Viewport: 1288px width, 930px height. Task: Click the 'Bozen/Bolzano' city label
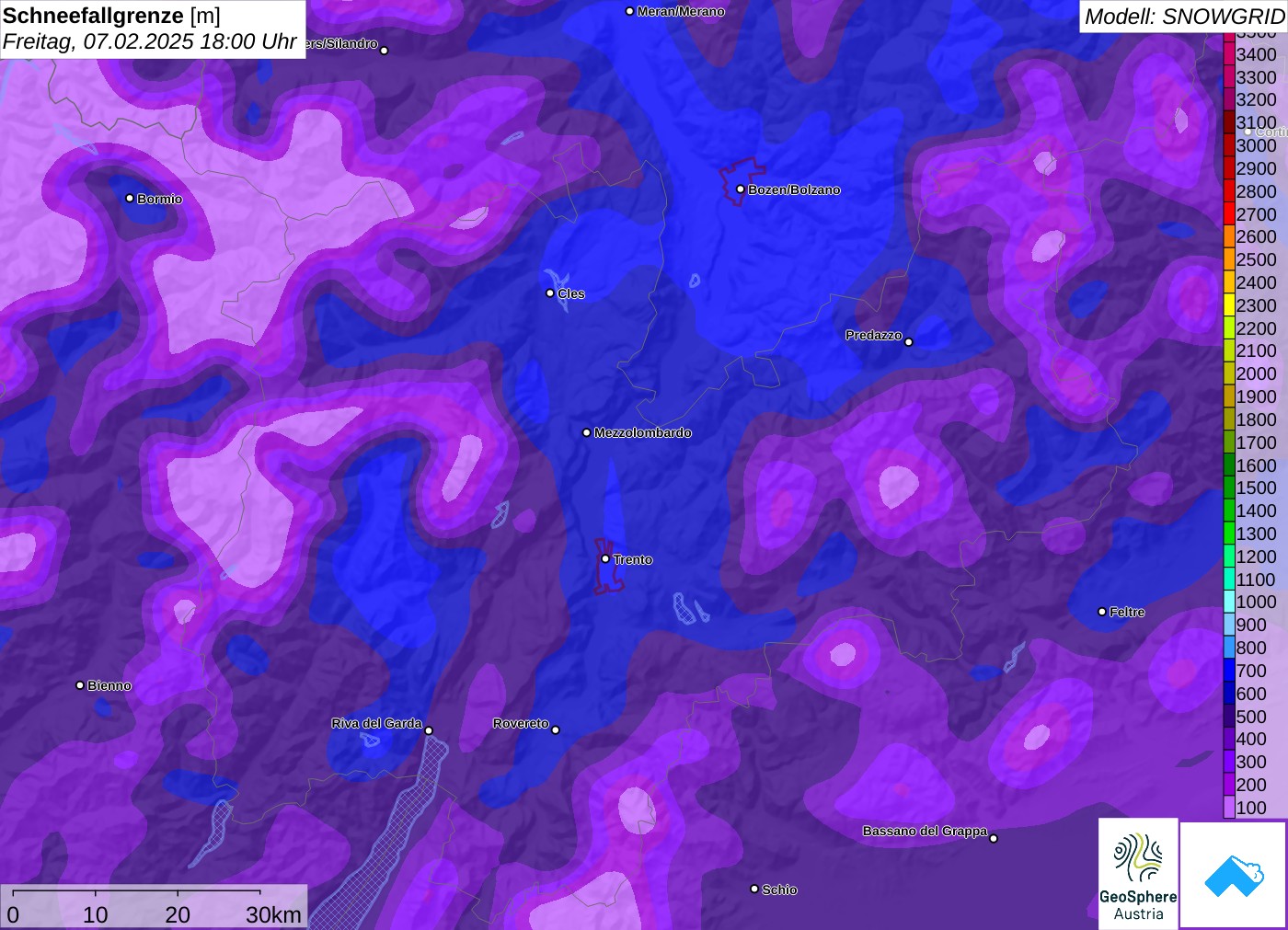(x=794, y=189)
